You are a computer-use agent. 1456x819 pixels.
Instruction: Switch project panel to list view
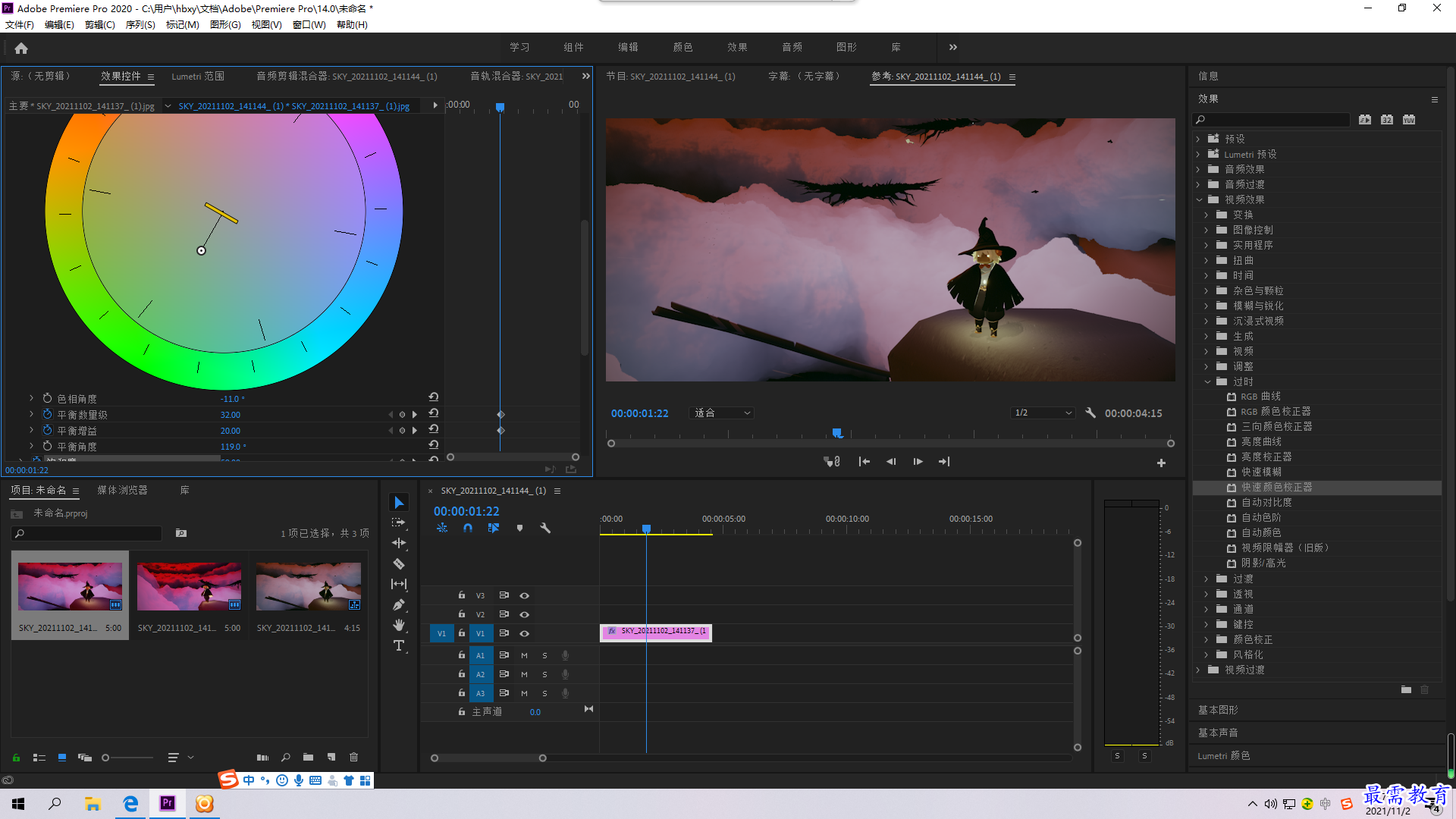(39, 757)
